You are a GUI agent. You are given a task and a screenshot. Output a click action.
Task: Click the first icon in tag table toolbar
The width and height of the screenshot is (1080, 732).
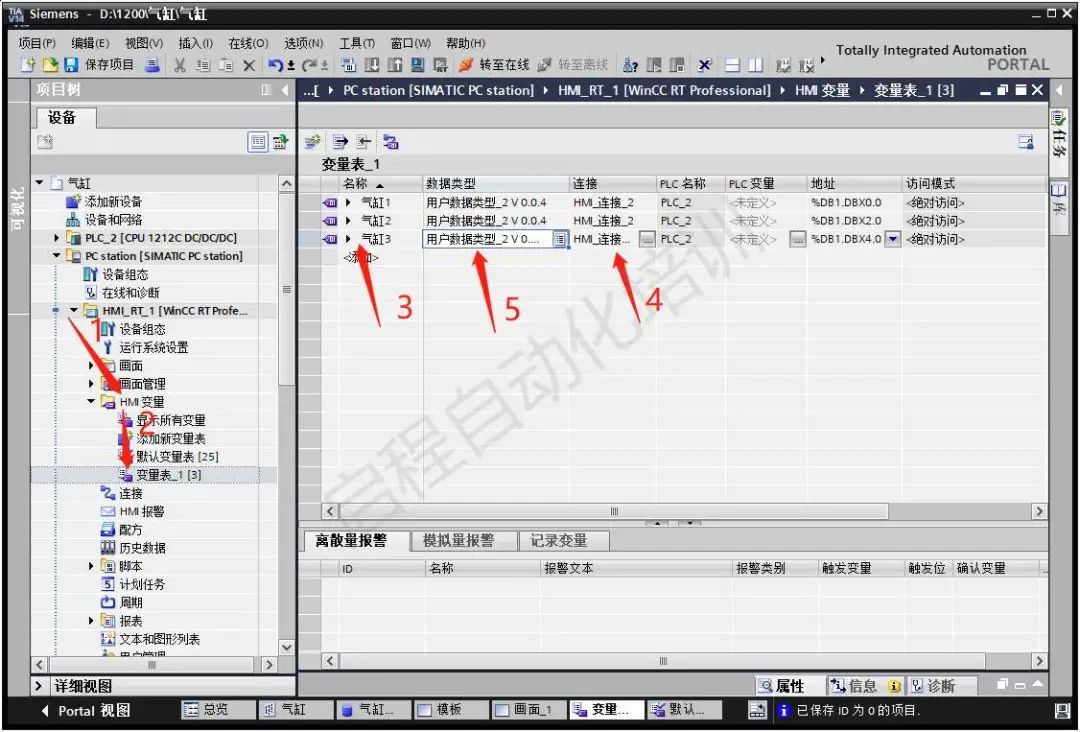pyautogui.click(x=313, y=142)
